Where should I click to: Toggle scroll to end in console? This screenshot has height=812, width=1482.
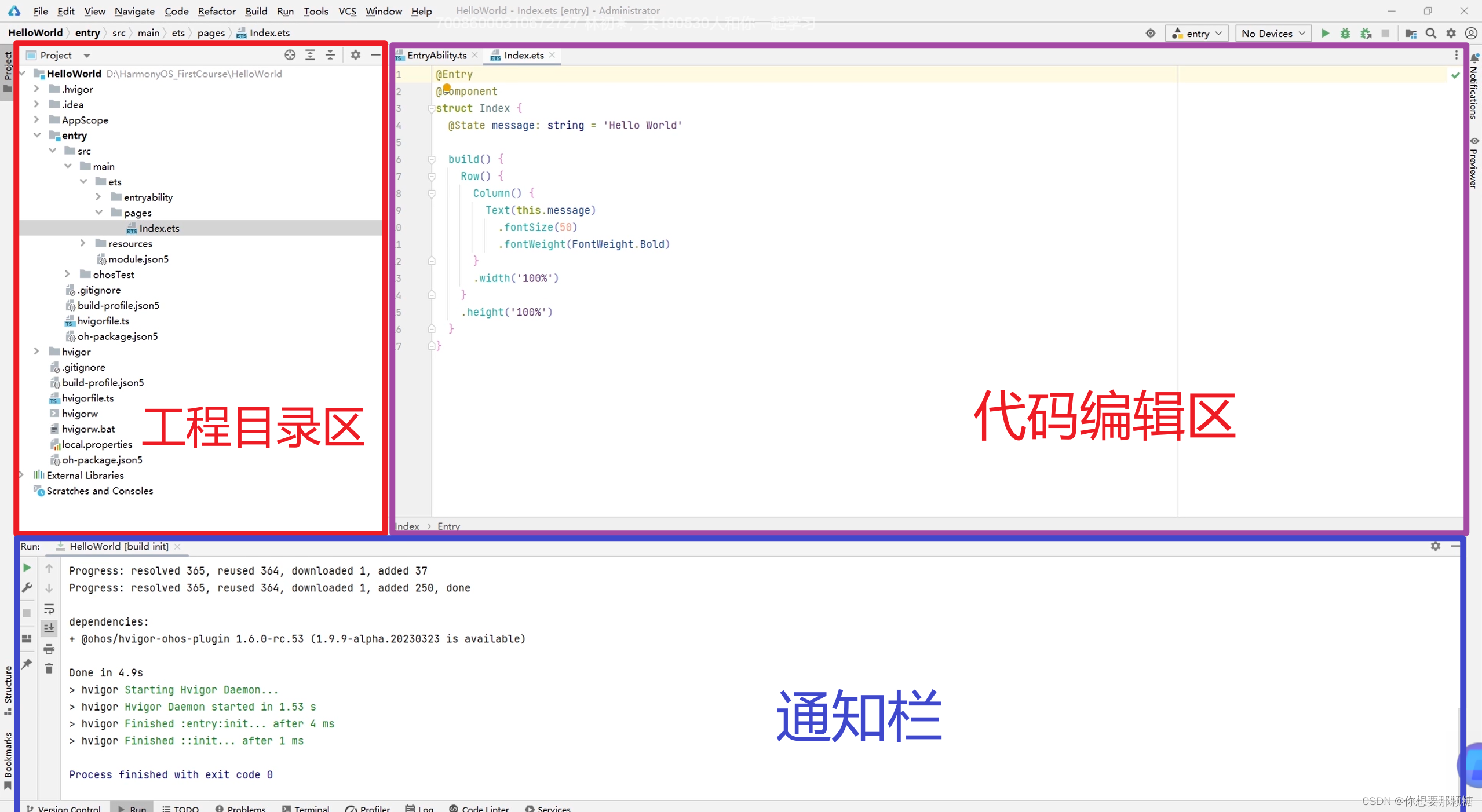(x=49, y=628)
